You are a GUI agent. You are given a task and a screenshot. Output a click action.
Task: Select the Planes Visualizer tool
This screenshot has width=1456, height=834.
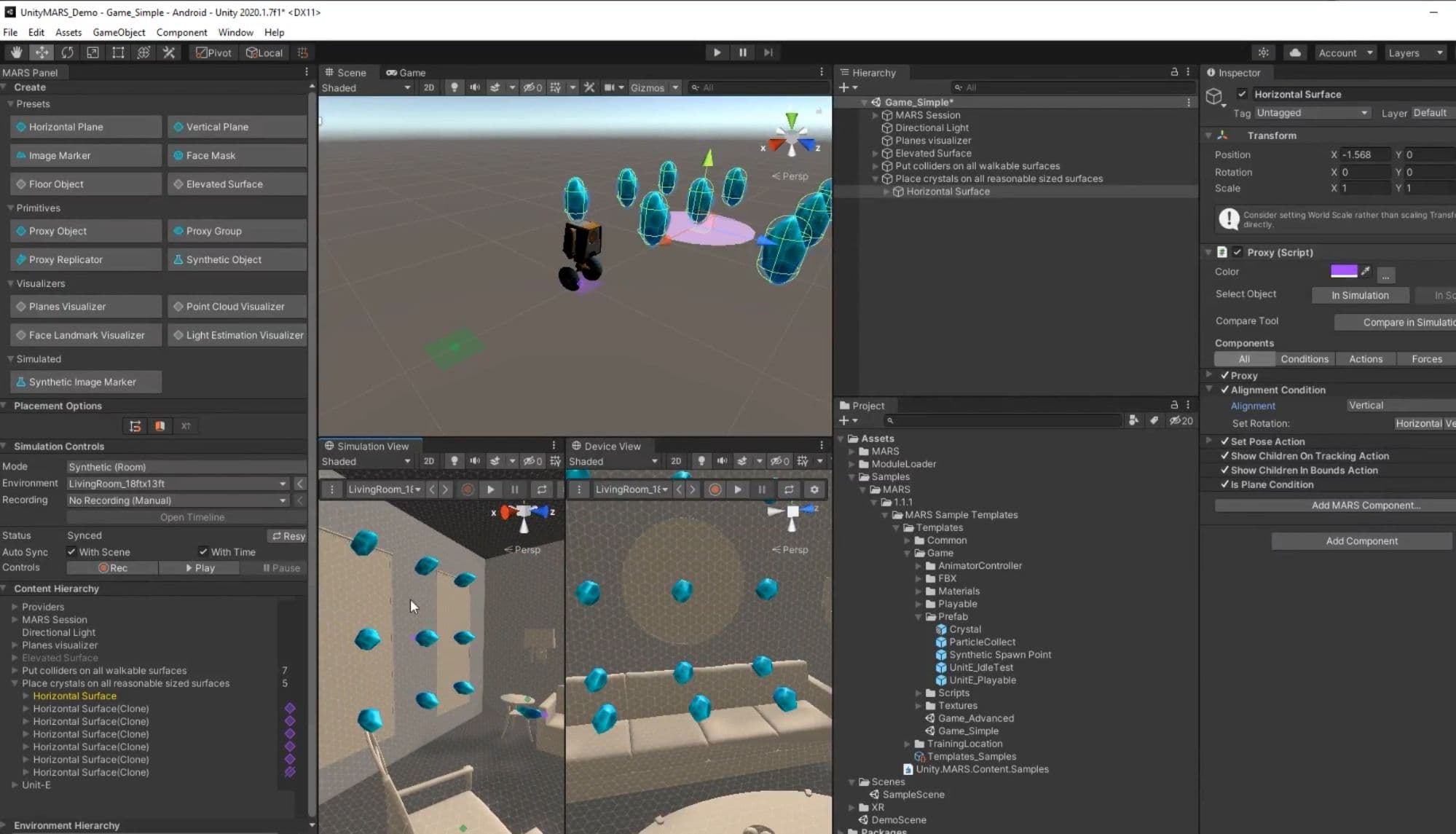[67, 306]
